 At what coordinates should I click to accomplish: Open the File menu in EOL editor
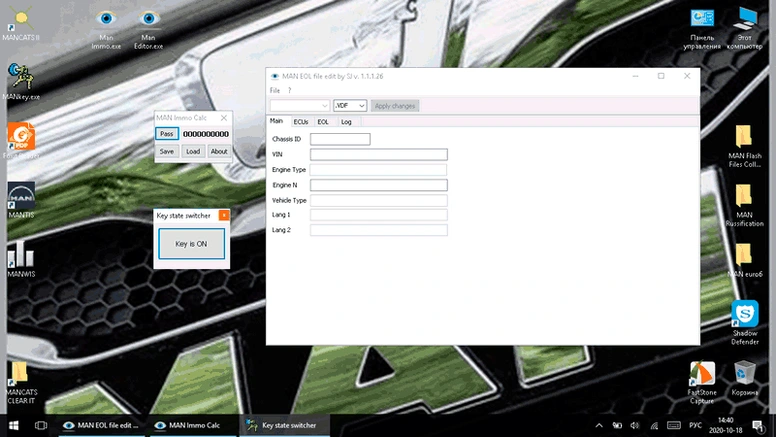(275, 91)
